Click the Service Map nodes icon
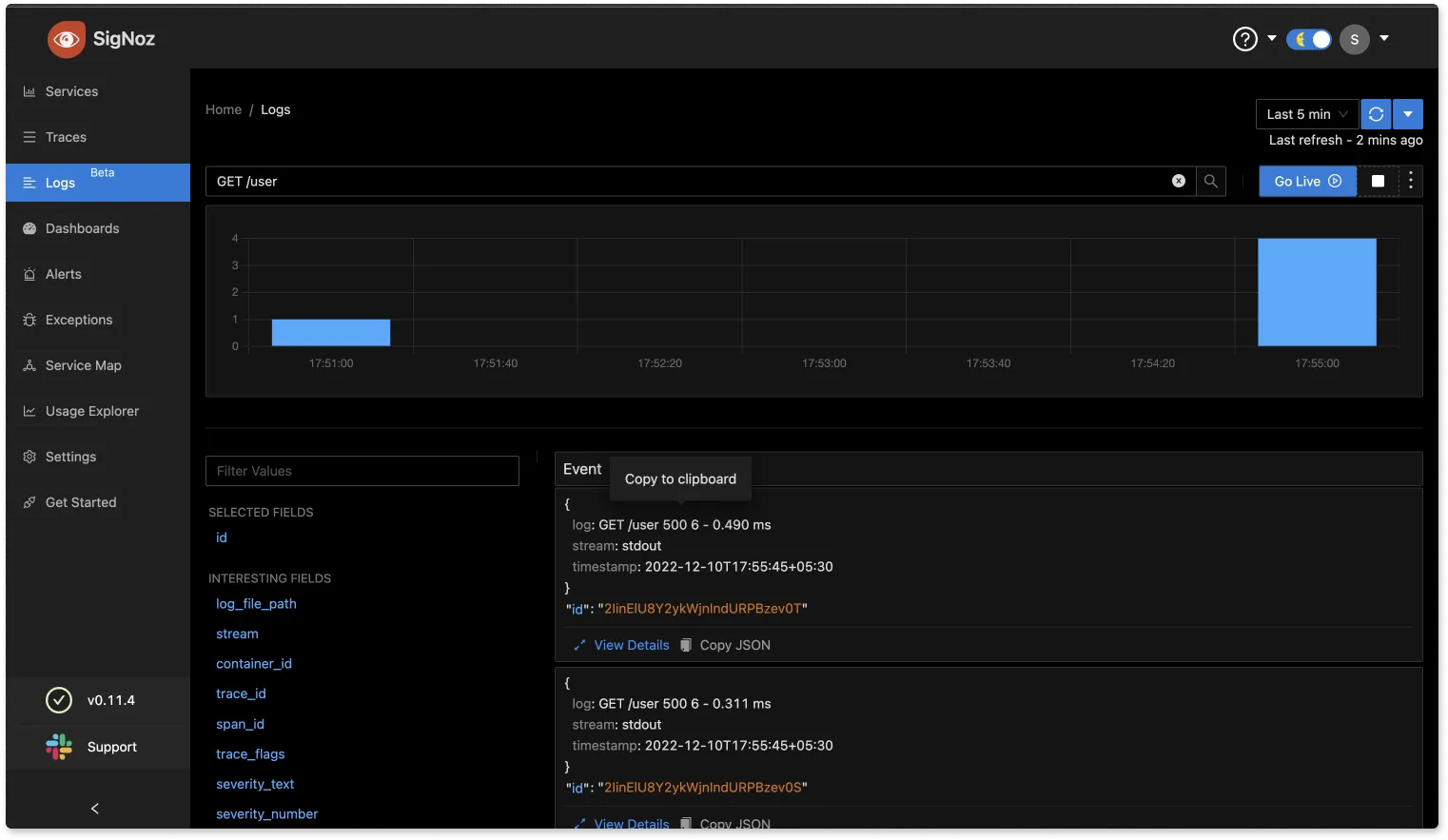1448x840 pixels. [x=29, y=365]
